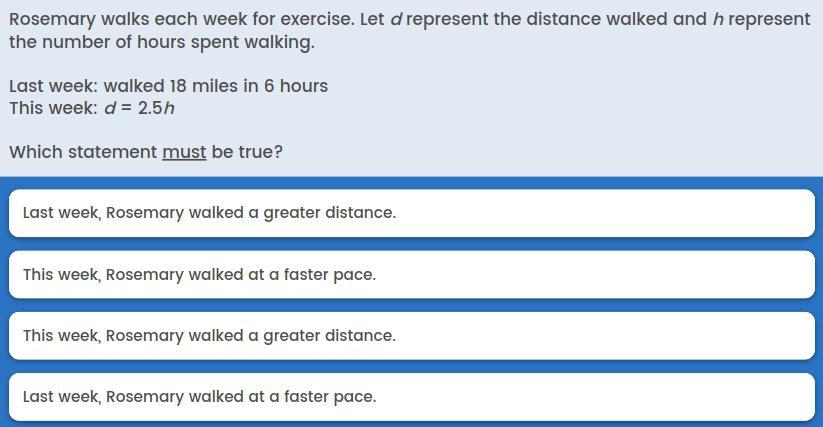Click the italic variable d in the first sentence
Viewport: 823px width, 427px height.
pyautogui.click(x=396, y=19)
